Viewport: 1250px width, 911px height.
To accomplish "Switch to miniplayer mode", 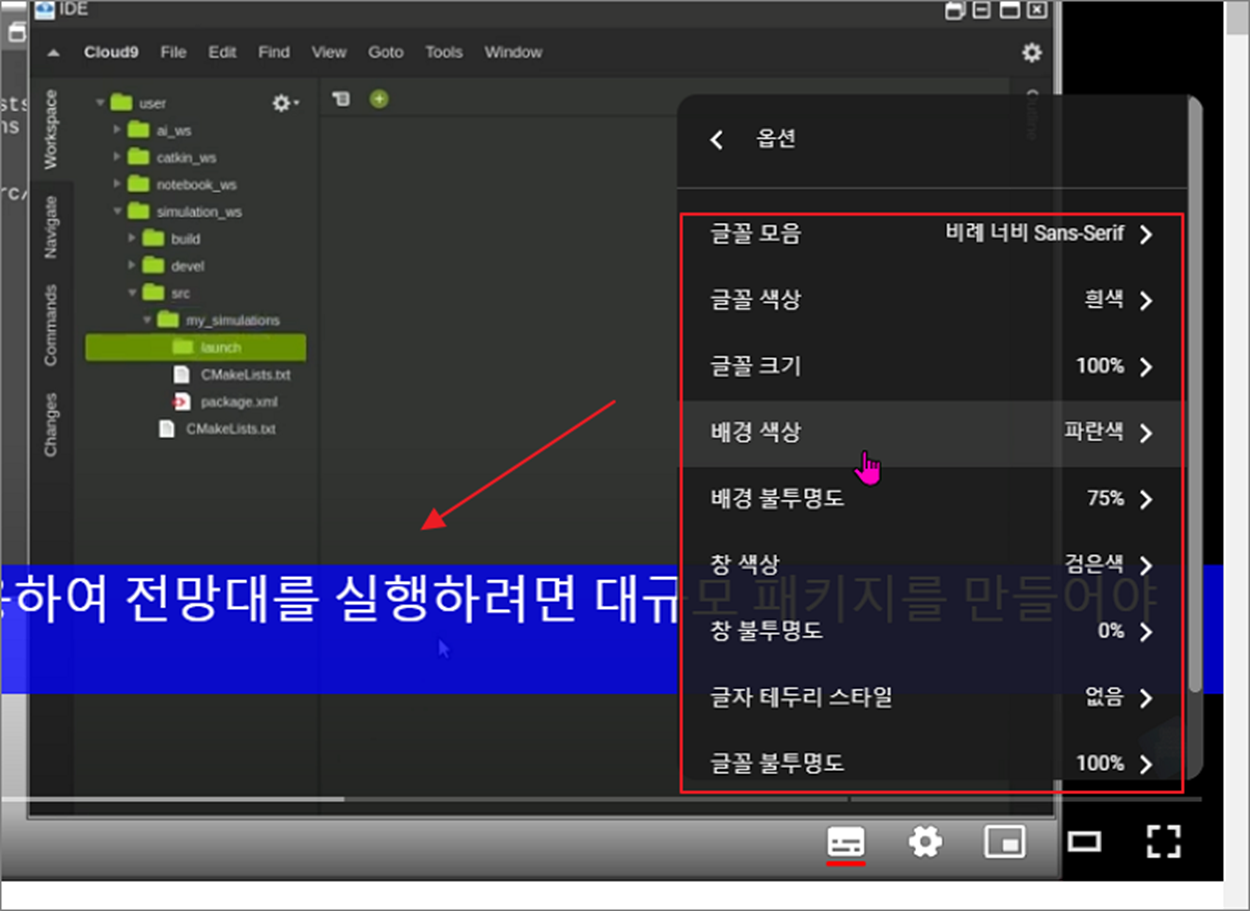I will click(x=1005, y=842).
